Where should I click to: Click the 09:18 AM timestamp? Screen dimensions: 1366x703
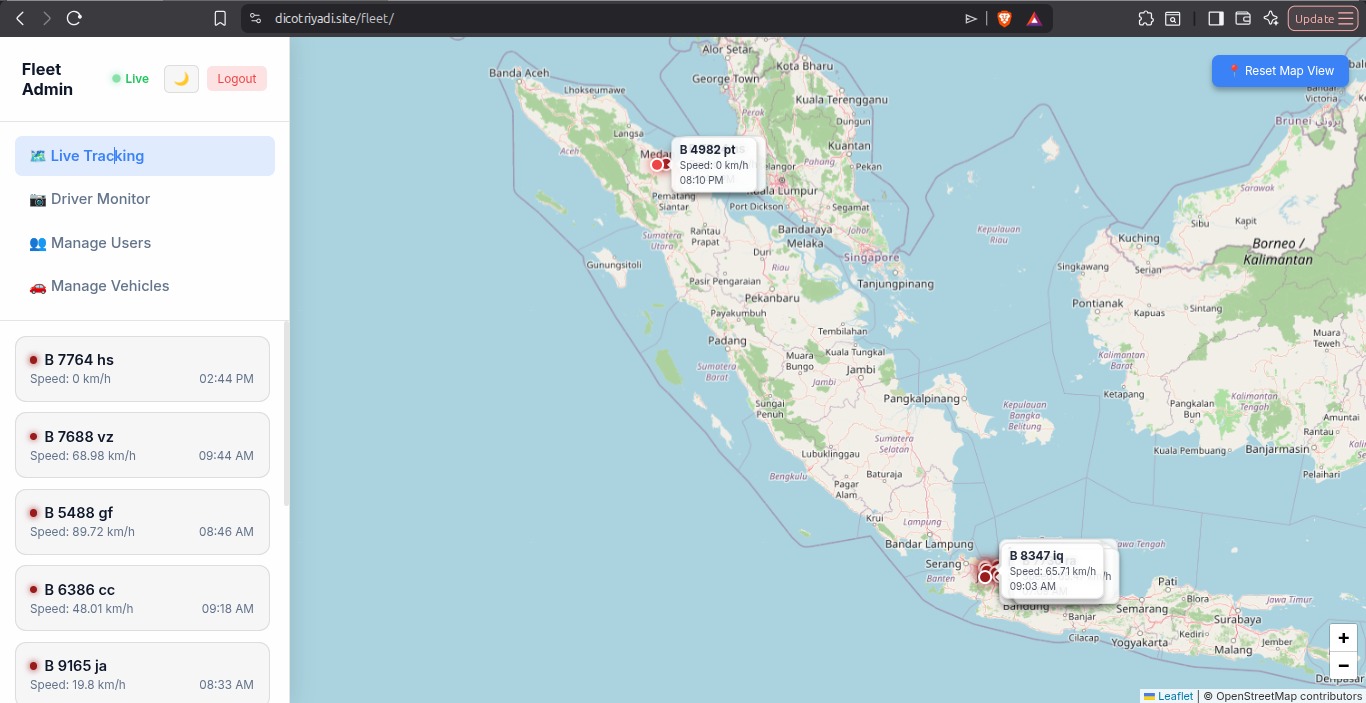pyautogui.click(x=228, y=609)
